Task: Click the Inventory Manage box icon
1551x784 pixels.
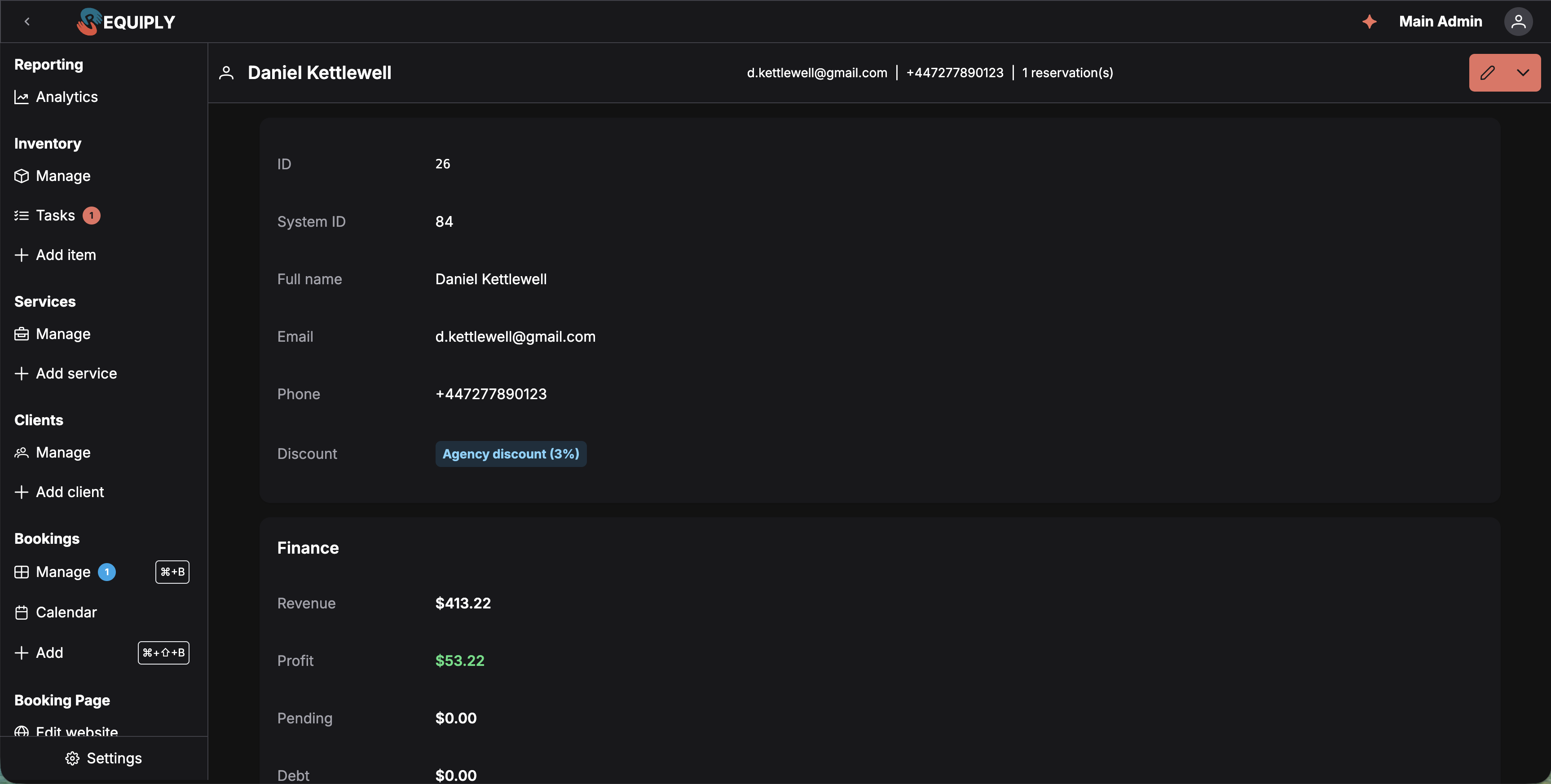Action: (x=22, y=176)
